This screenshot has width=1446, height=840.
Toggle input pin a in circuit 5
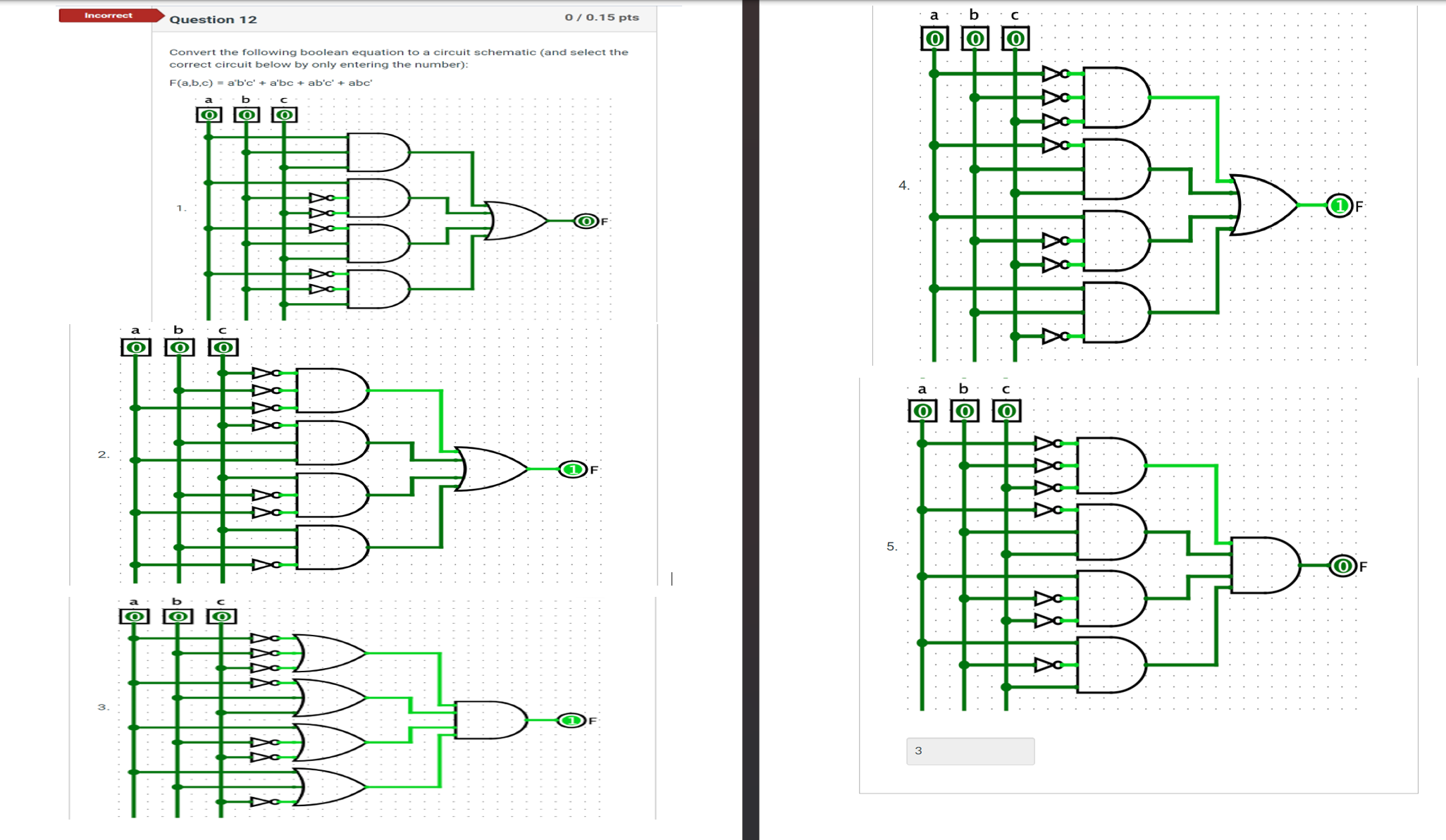pyautogui.click(x=922, y=411)
